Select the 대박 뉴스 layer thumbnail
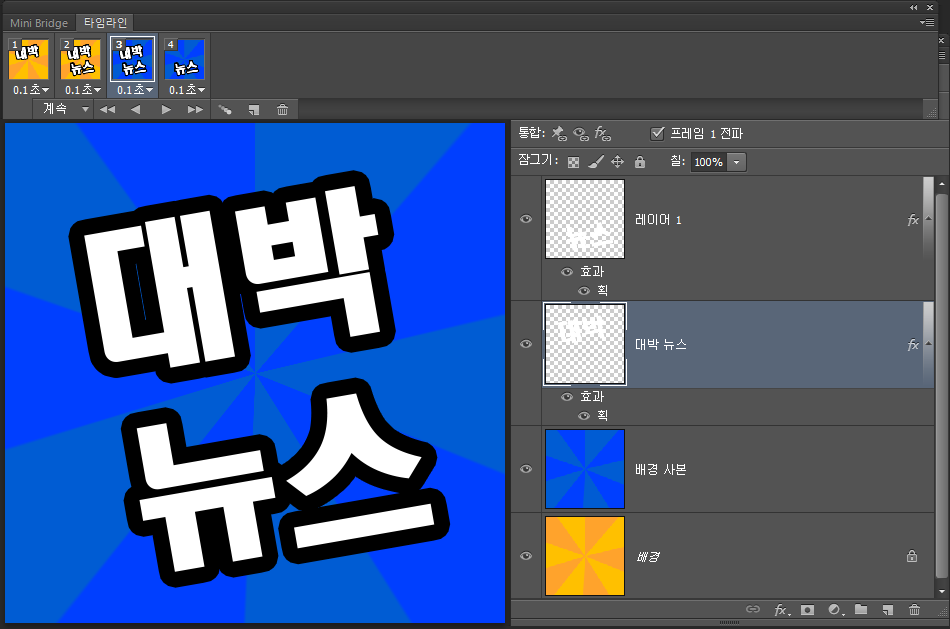Screen dimensions: 950x629 [x=585, y=344]
